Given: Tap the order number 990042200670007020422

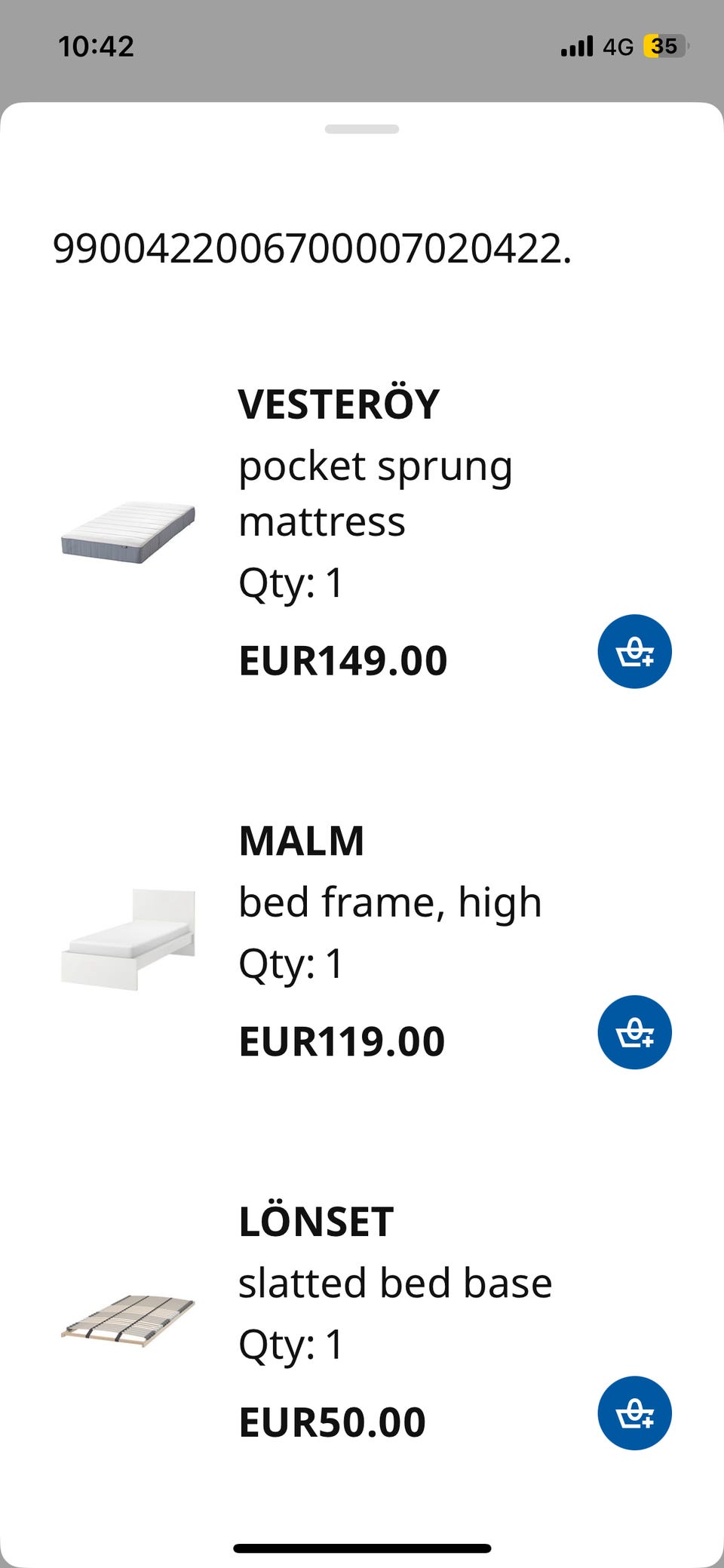Looking at the screenshot, I should [x=311, y=248].
